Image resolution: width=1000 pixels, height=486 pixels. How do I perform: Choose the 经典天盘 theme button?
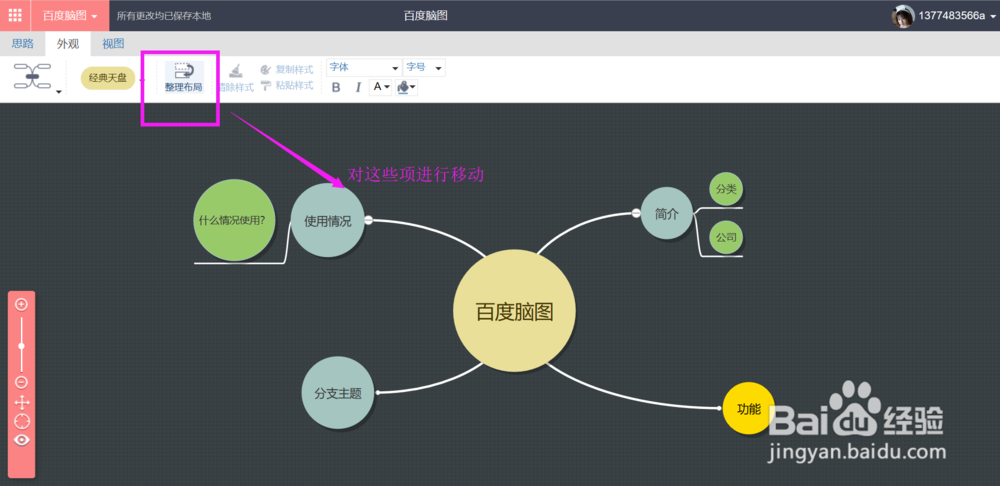tap(108, 78)
